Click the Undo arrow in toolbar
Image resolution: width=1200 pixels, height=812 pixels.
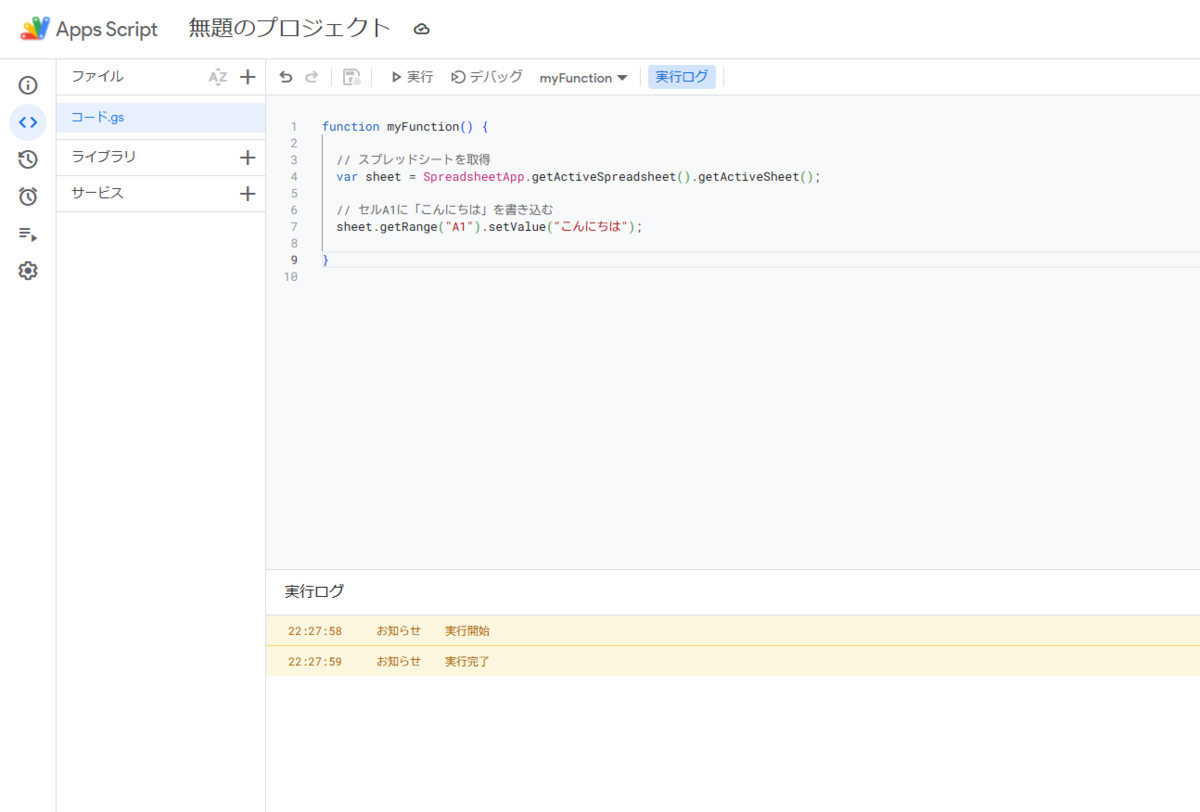[286, 77]
